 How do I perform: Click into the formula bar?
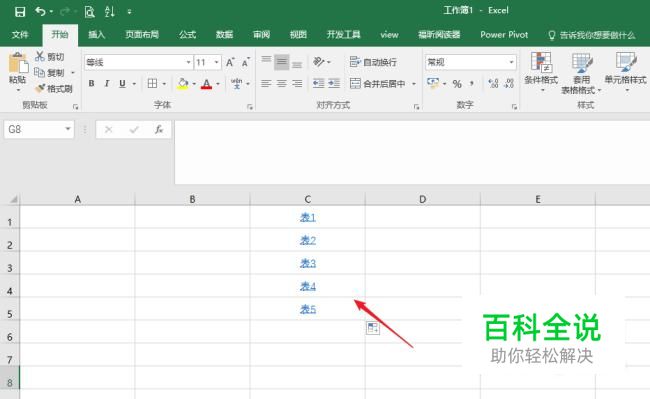(x=412, y=152)
